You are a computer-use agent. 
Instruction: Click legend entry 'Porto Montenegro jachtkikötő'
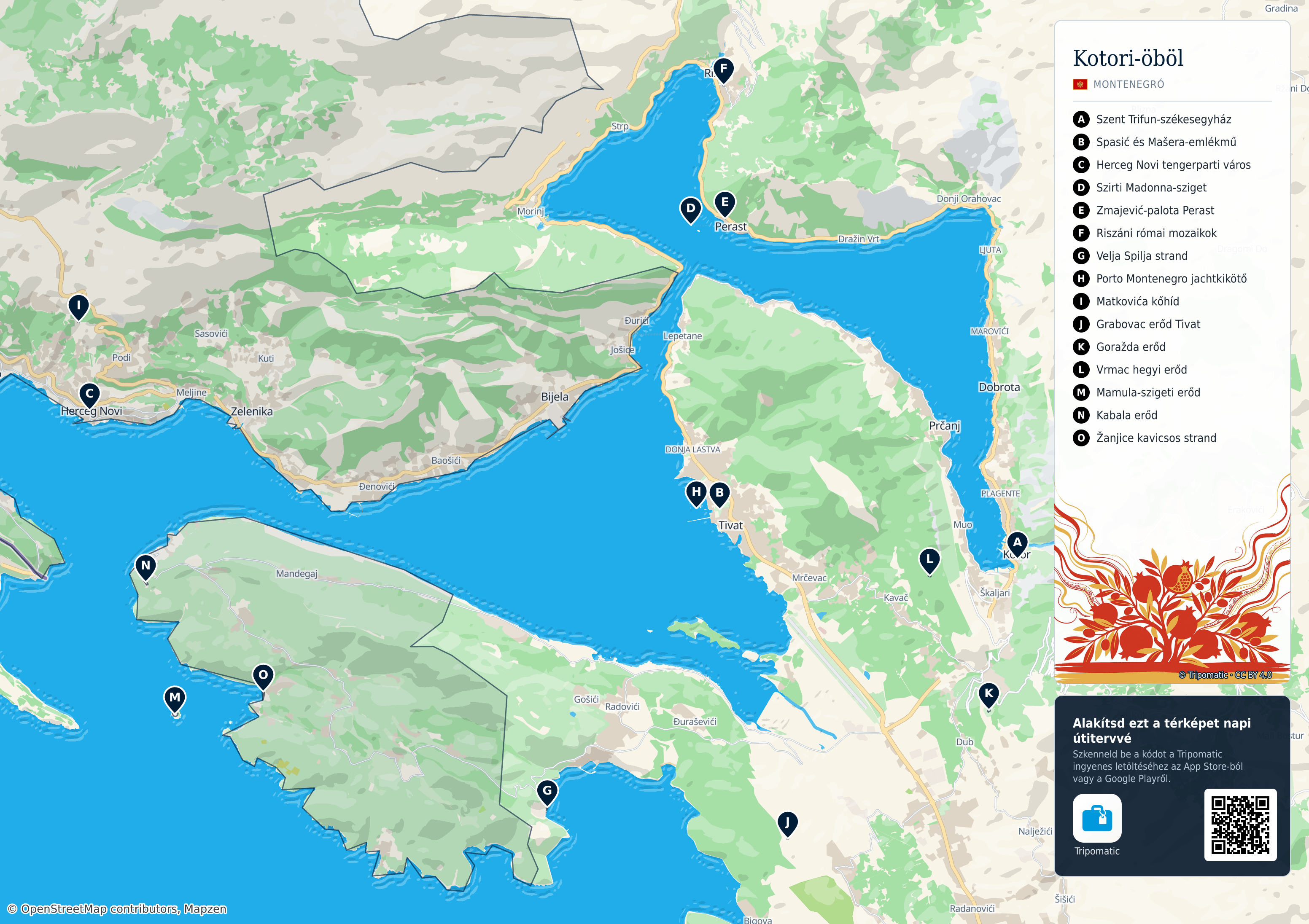pos(1171,279)
